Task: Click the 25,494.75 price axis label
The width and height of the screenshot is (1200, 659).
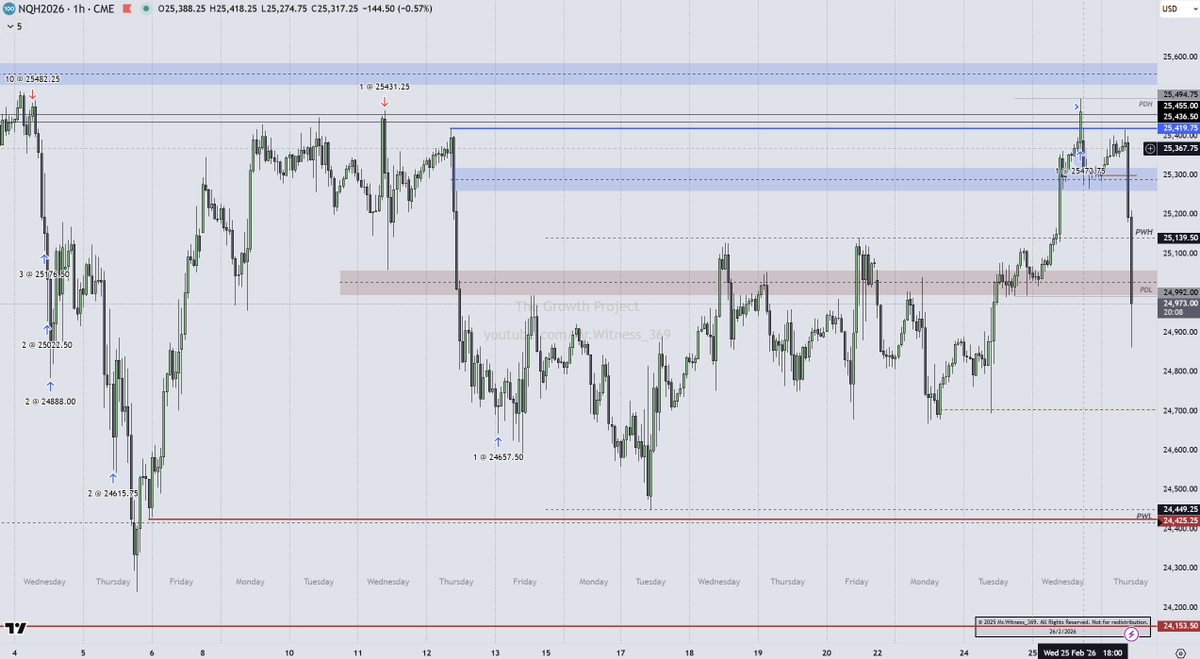Action: [x=1178, y=93]
